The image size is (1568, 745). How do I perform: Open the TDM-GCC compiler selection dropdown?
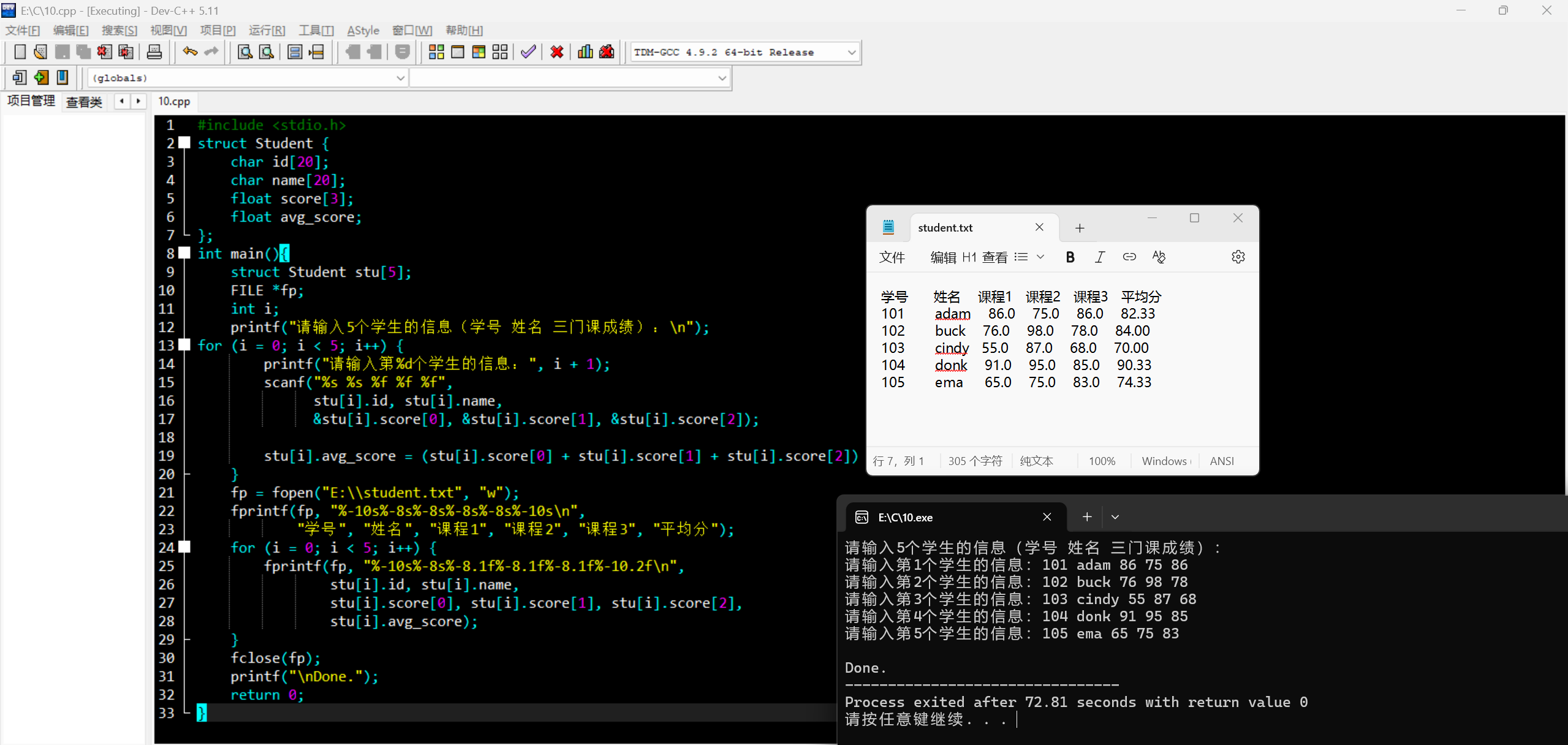click(851, 53)
